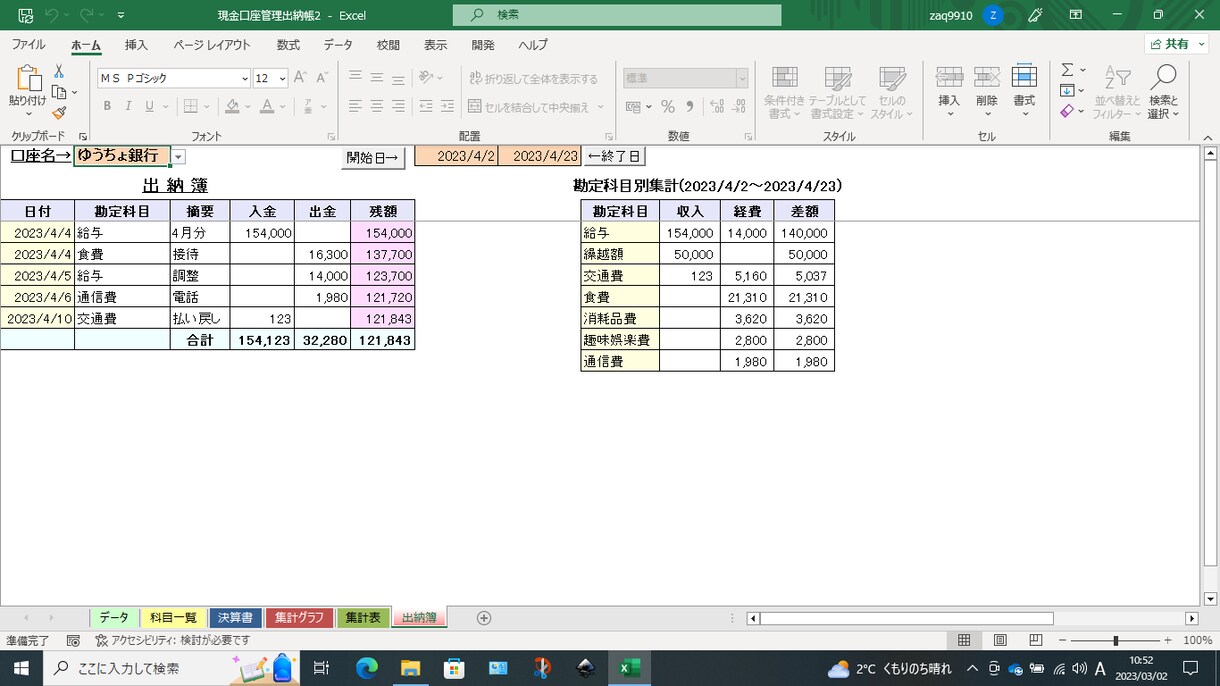
Task: Click the zoom slider handle
Action: (1115, 640)
